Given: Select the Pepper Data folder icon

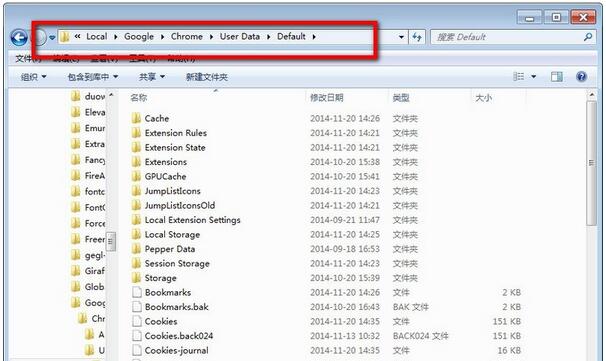Looking at the screenshot, I should click(136, 249).
